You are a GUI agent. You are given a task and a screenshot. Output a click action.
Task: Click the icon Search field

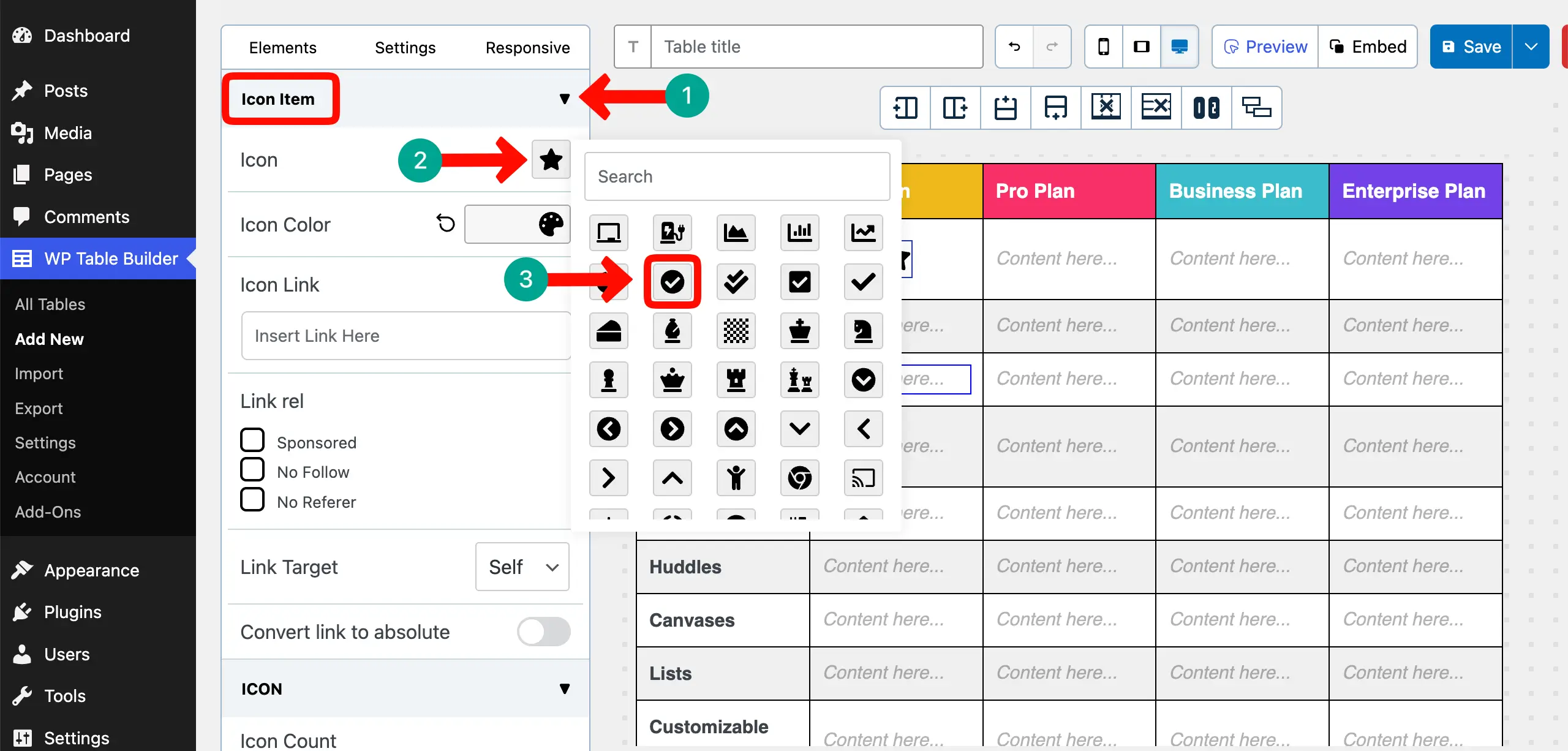pyautogui.click(x=737, y=176)
